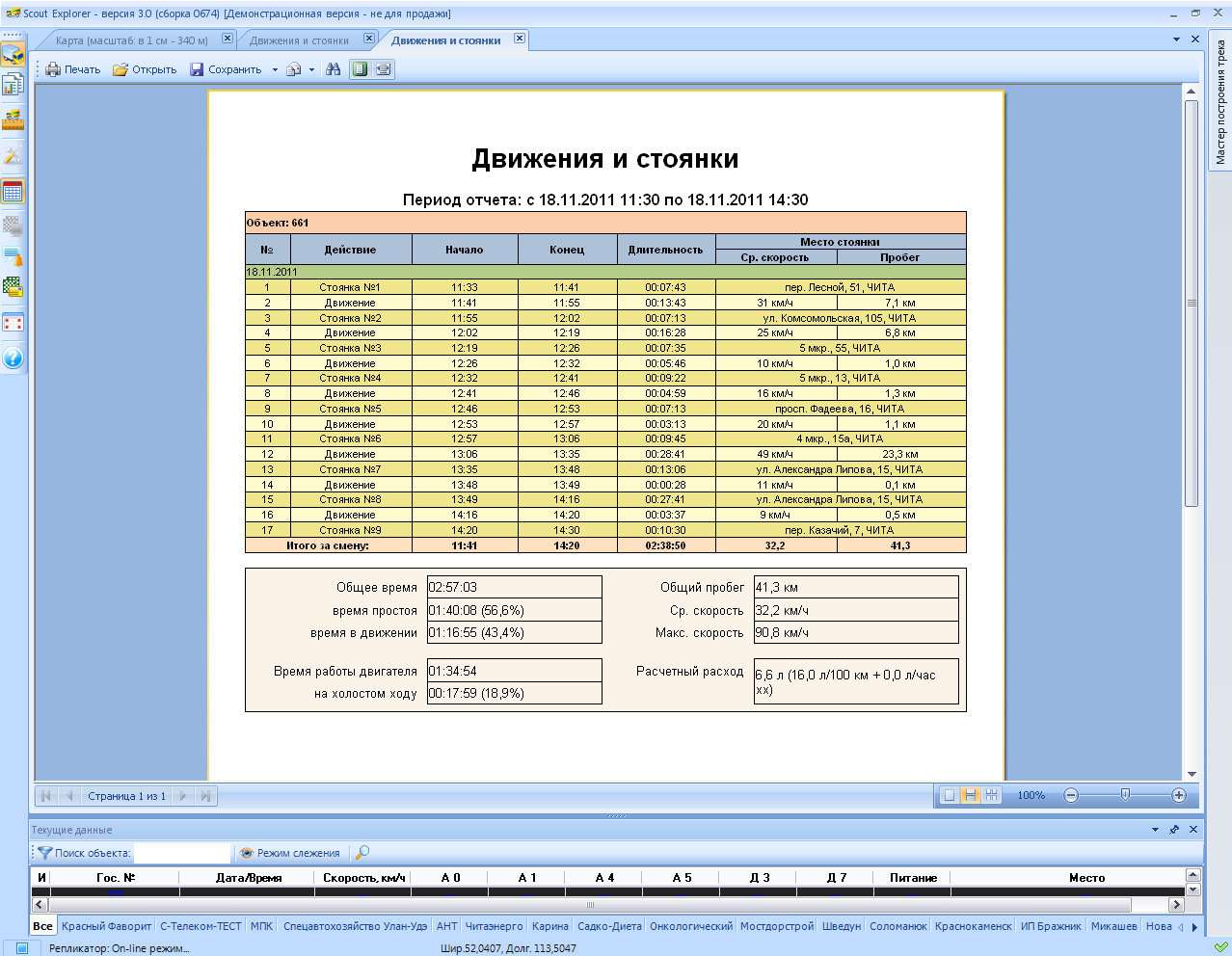Screen dimensions: 1232x956
Task: Click the green checkmark status icon
Action: point(1220,946)
